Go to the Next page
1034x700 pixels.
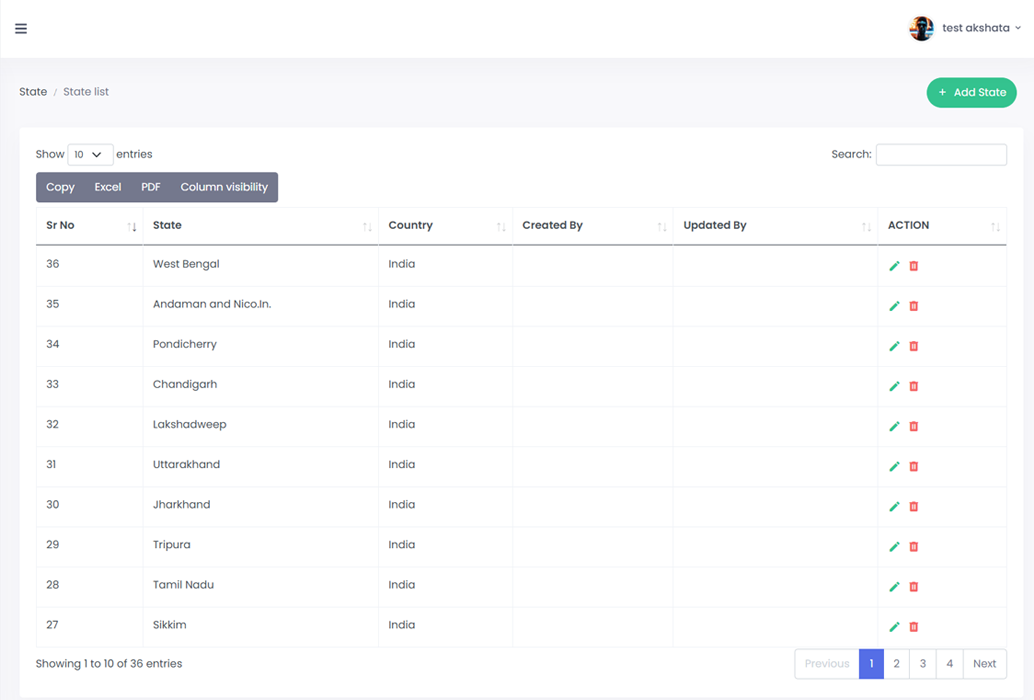pos(985,664)
